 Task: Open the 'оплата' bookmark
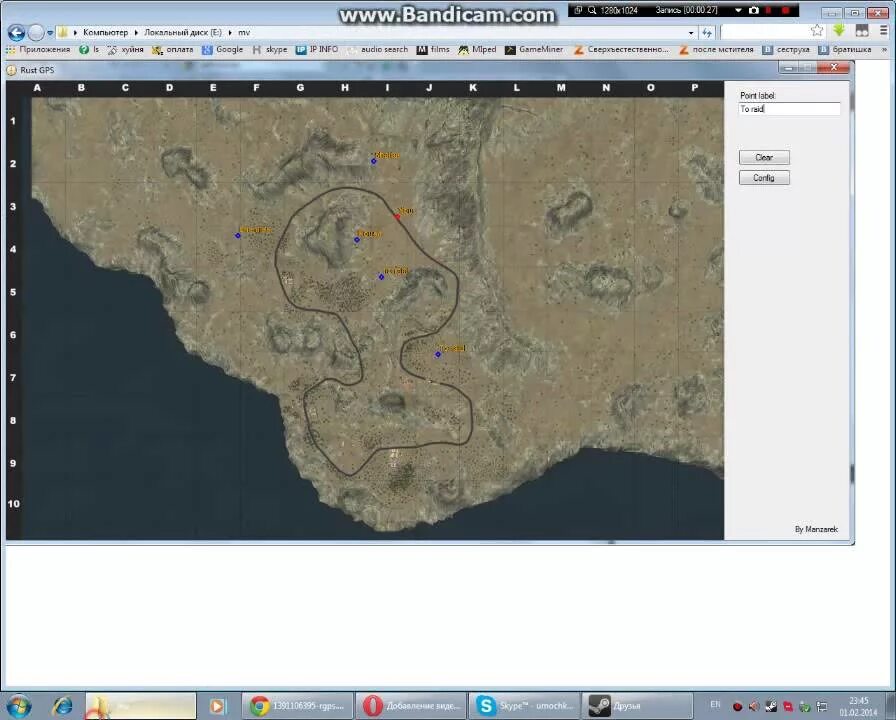(x=173, y=50)
